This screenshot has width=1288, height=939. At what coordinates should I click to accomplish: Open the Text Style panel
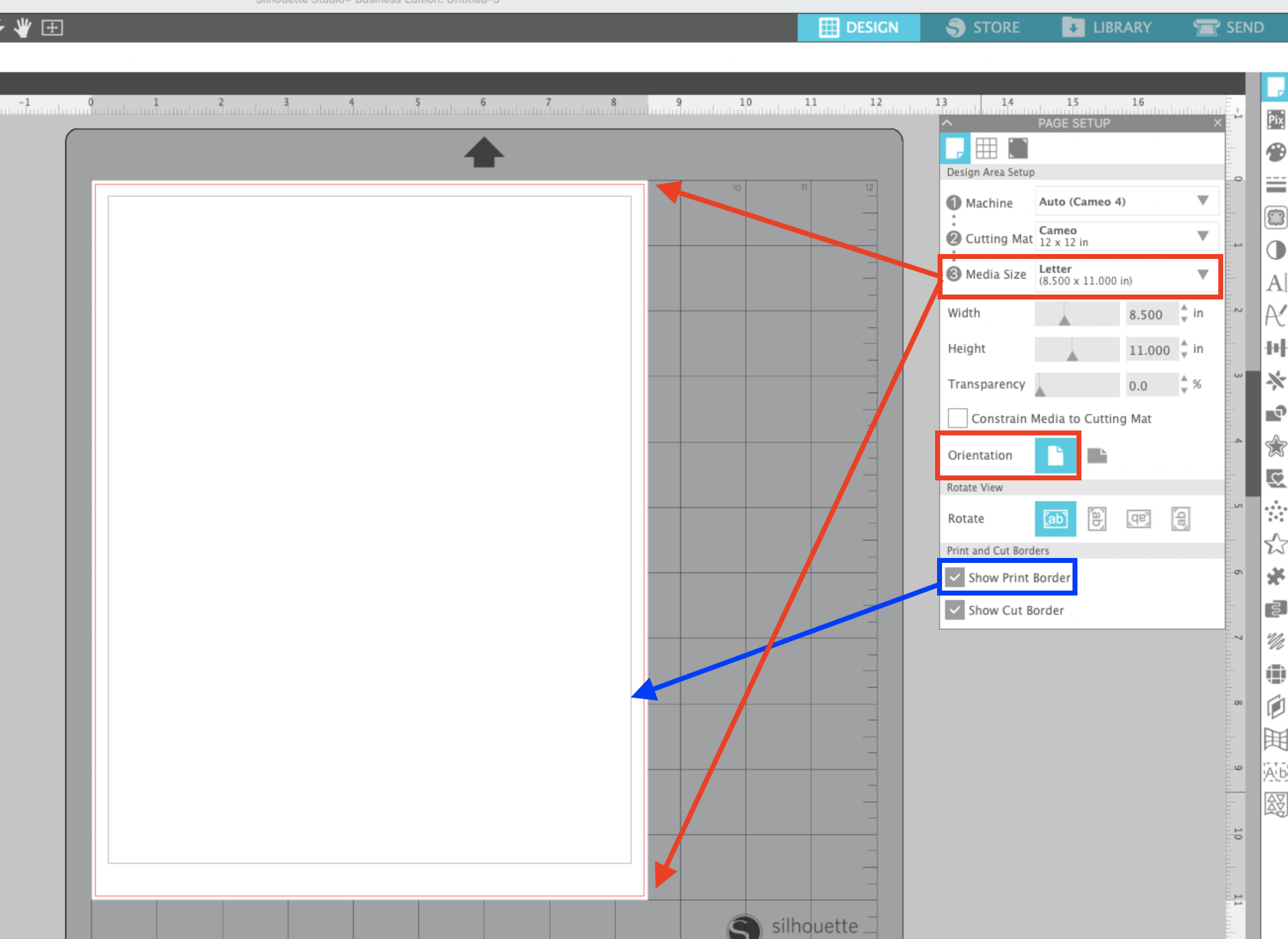tap(1276, 283)
